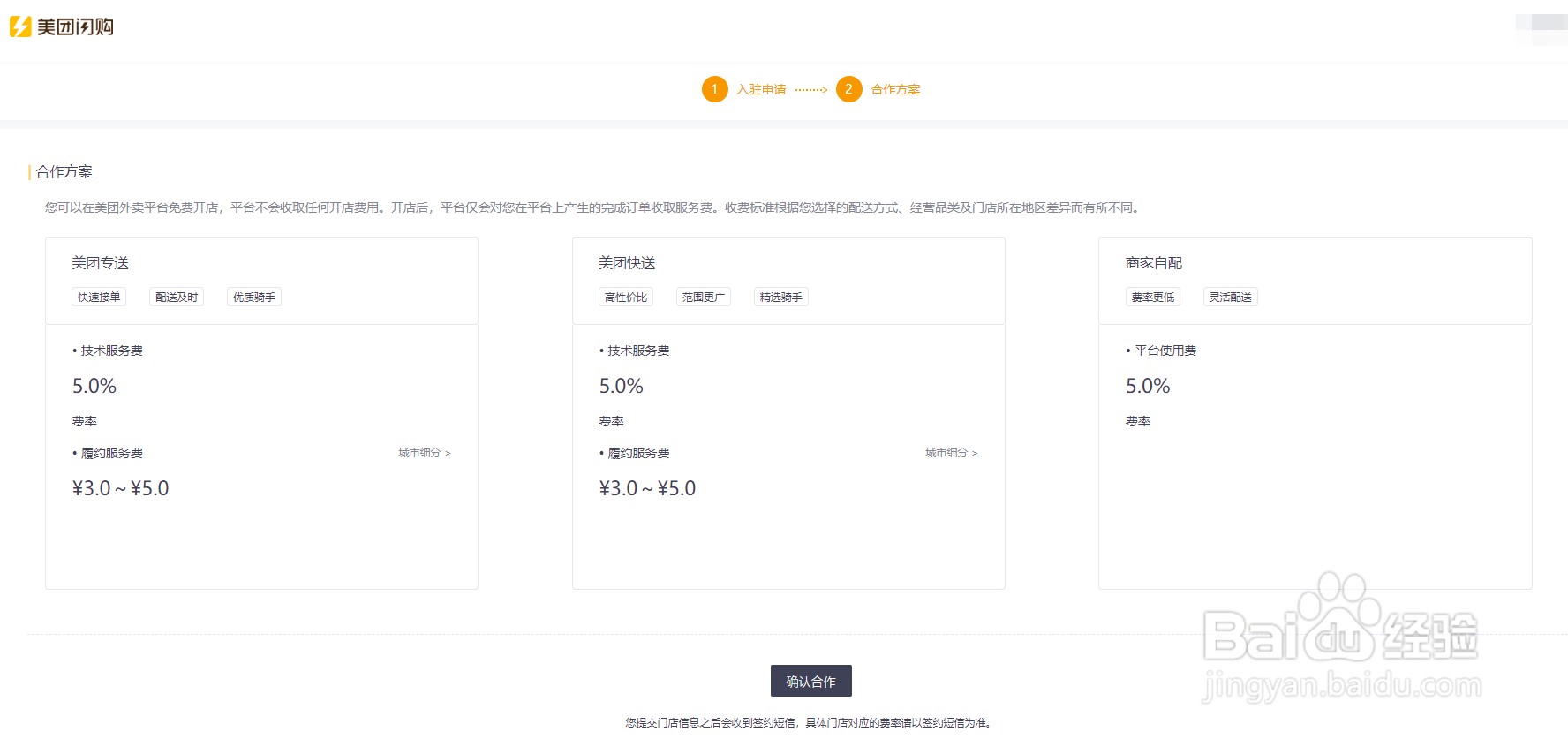The width and height of the screenshot is (1568, 739).
Task: Click the 高性价比 tag
Action: 626,298
